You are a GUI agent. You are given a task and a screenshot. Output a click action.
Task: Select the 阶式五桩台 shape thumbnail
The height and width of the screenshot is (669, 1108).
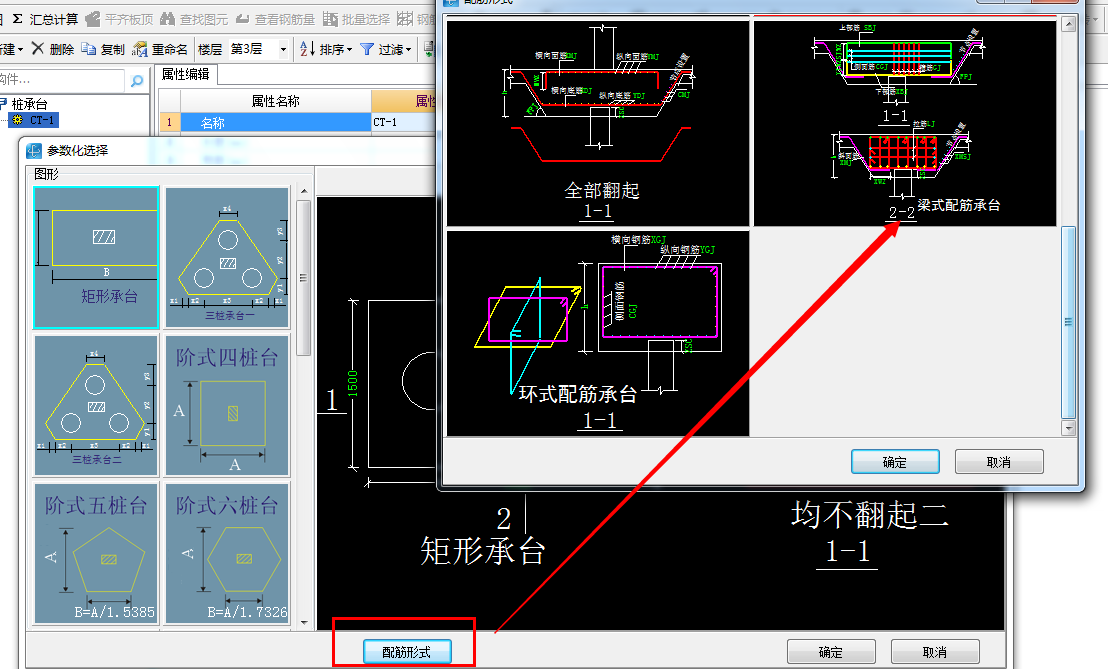[96, 553]
